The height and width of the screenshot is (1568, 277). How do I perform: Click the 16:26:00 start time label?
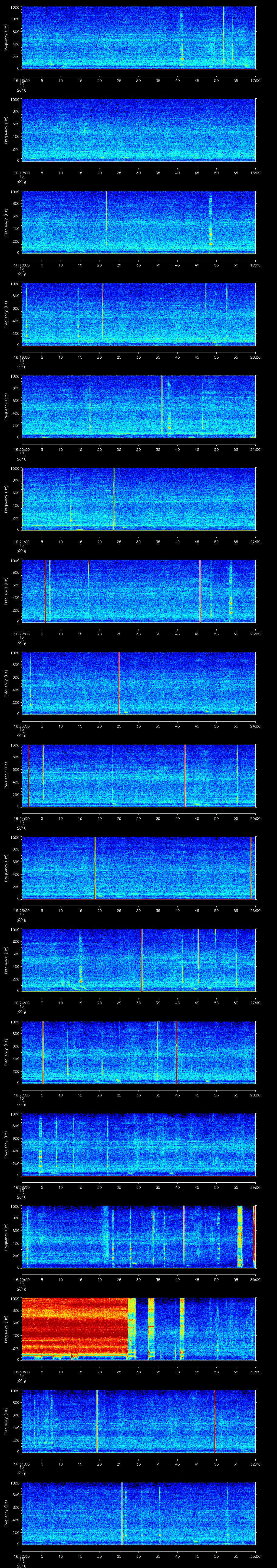point(21,1003)
